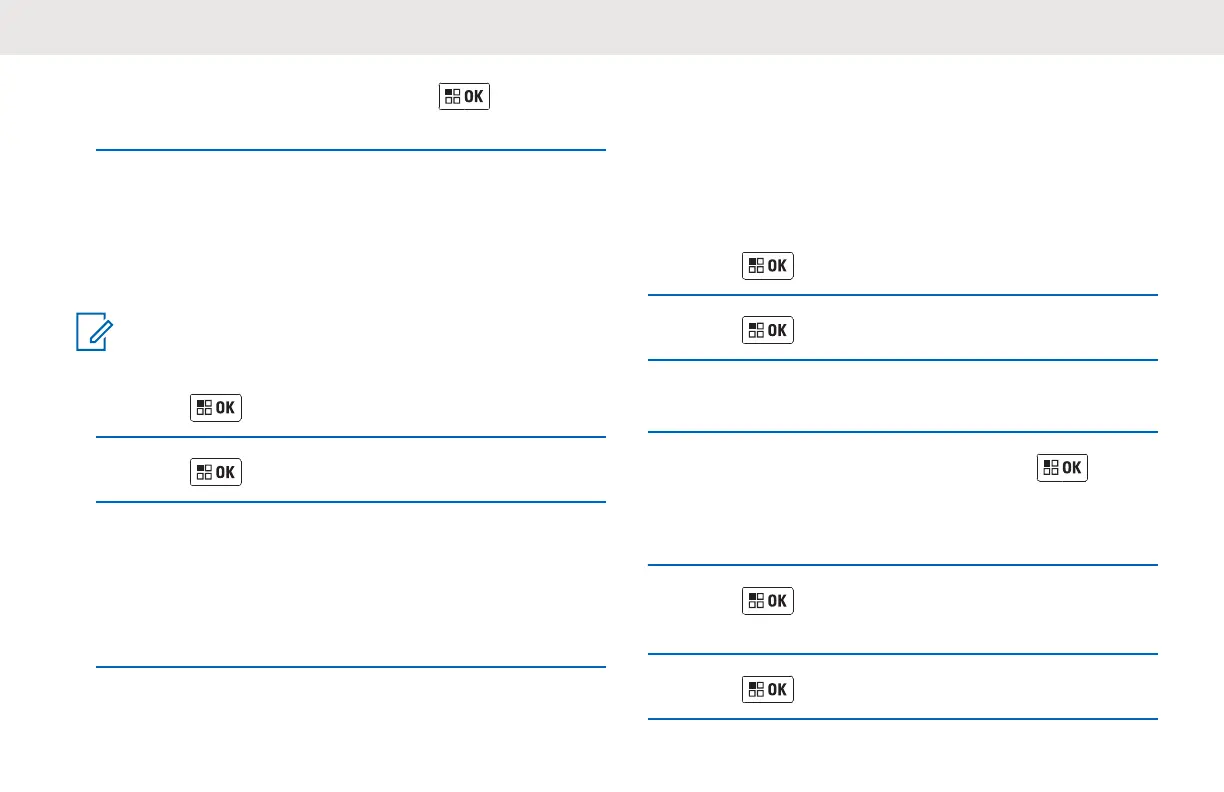Click the gray header bar at the top
This screenshot has height=792, width=1224.
click(612, 27)
